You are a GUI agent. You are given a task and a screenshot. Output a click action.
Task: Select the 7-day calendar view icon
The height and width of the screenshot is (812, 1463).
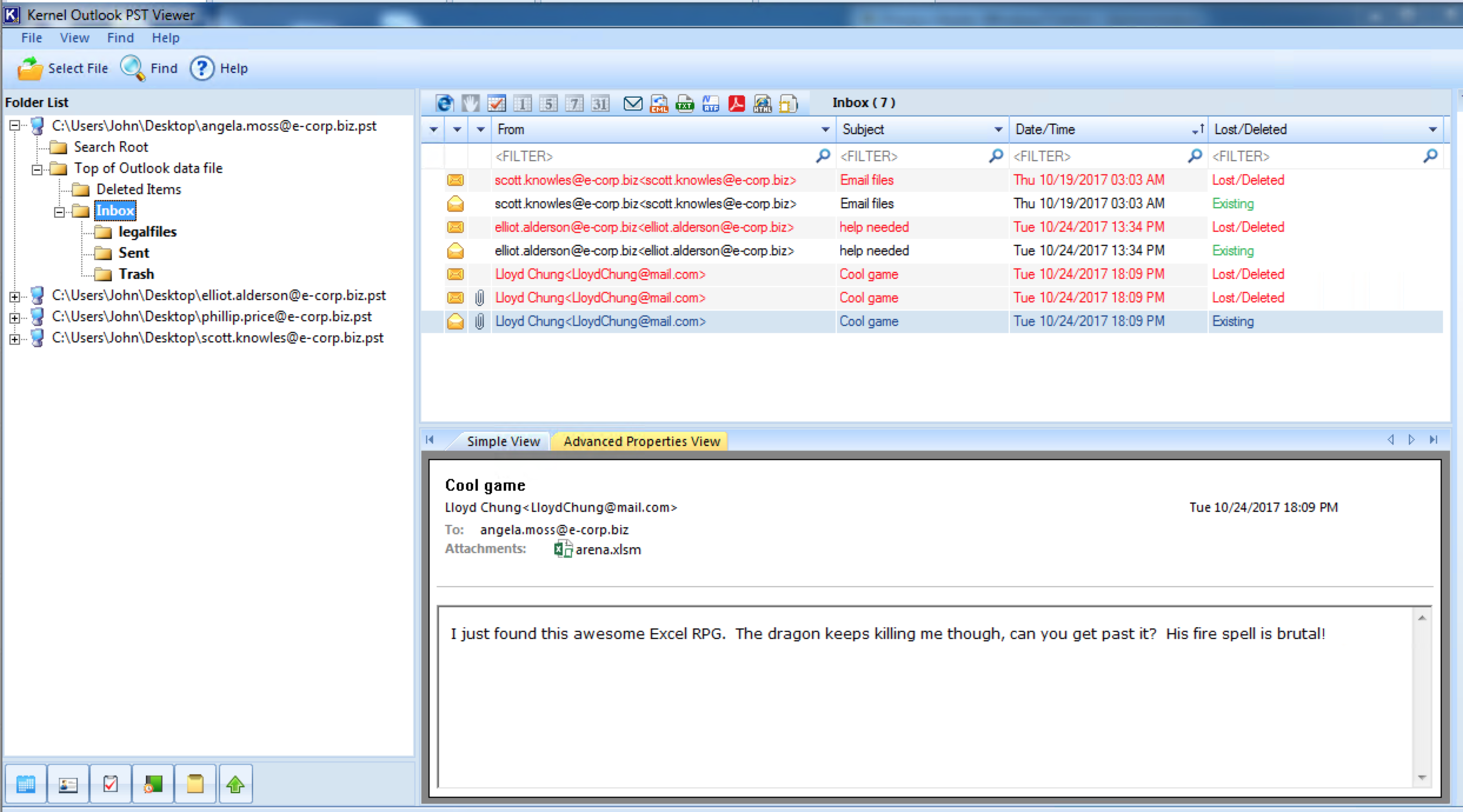pyautogui.click(x=574, y=104)
